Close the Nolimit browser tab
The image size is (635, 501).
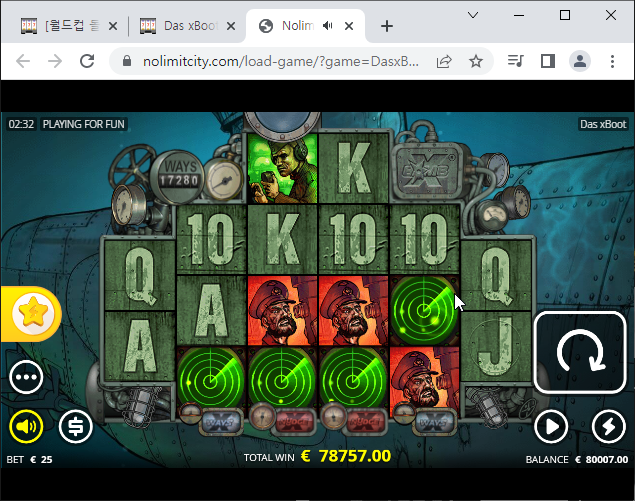[x=349, y=26]
